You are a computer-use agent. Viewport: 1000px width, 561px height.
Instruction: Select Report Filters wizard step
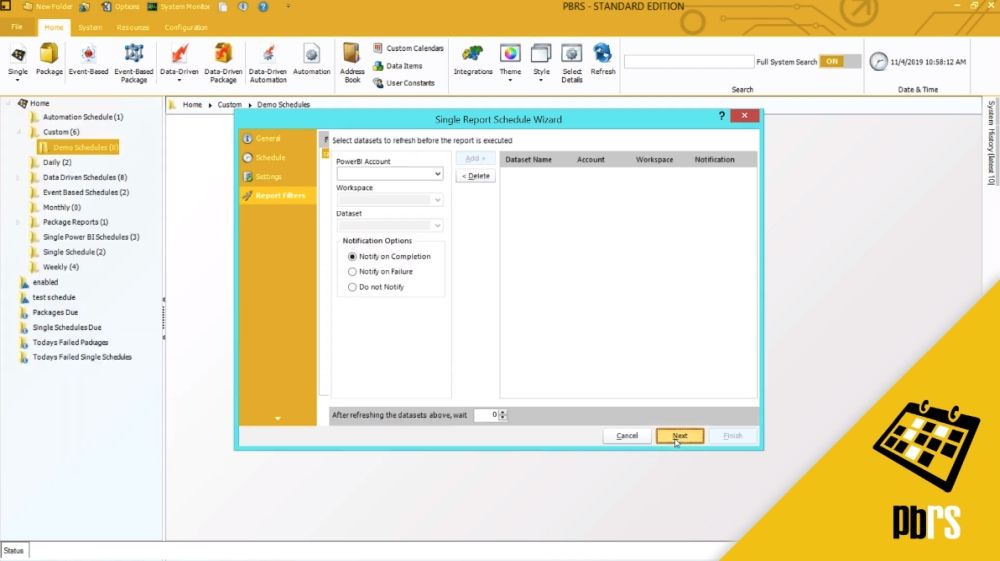point(277,196)
